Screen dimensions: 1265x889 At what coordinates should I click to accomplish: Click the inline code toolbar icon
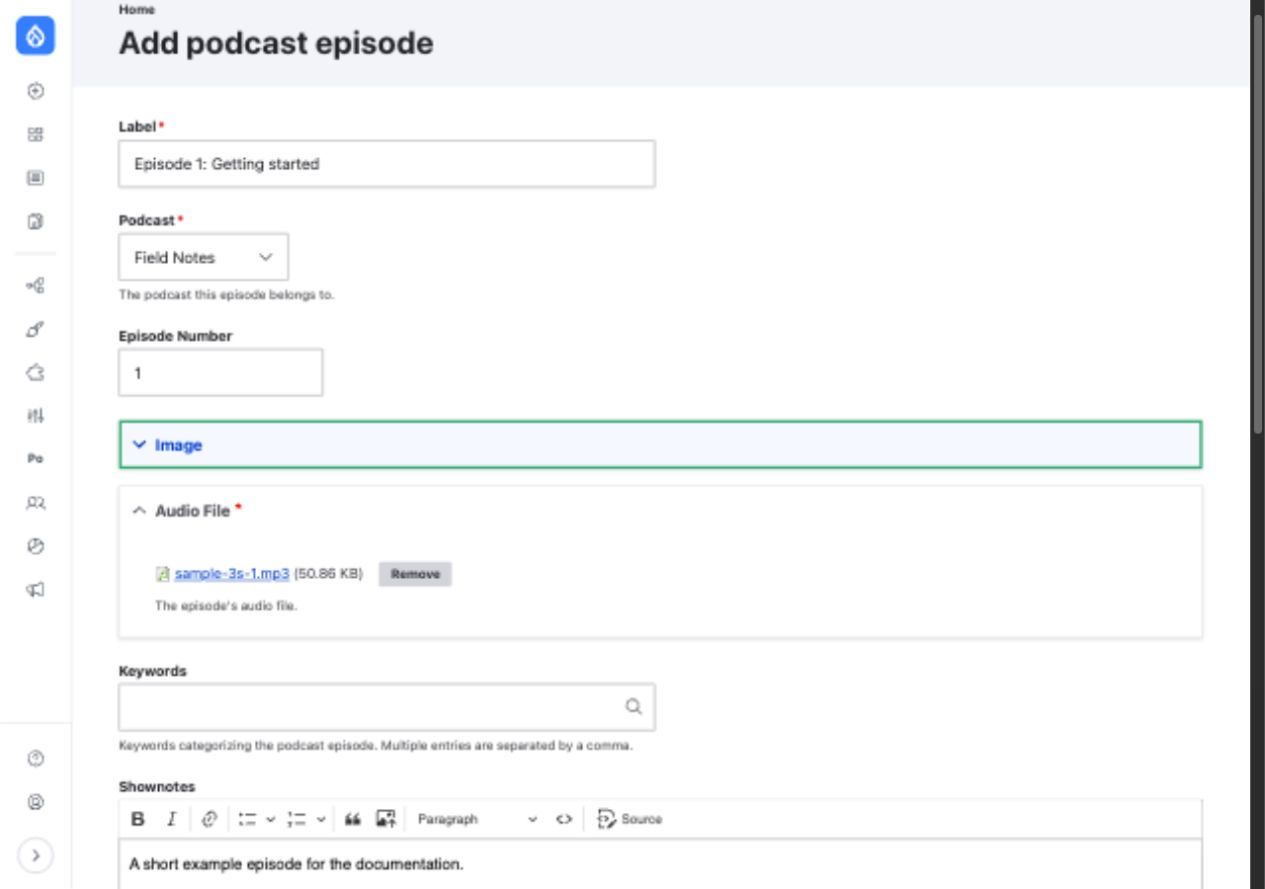pyautogui.click(x=565, y=819)
